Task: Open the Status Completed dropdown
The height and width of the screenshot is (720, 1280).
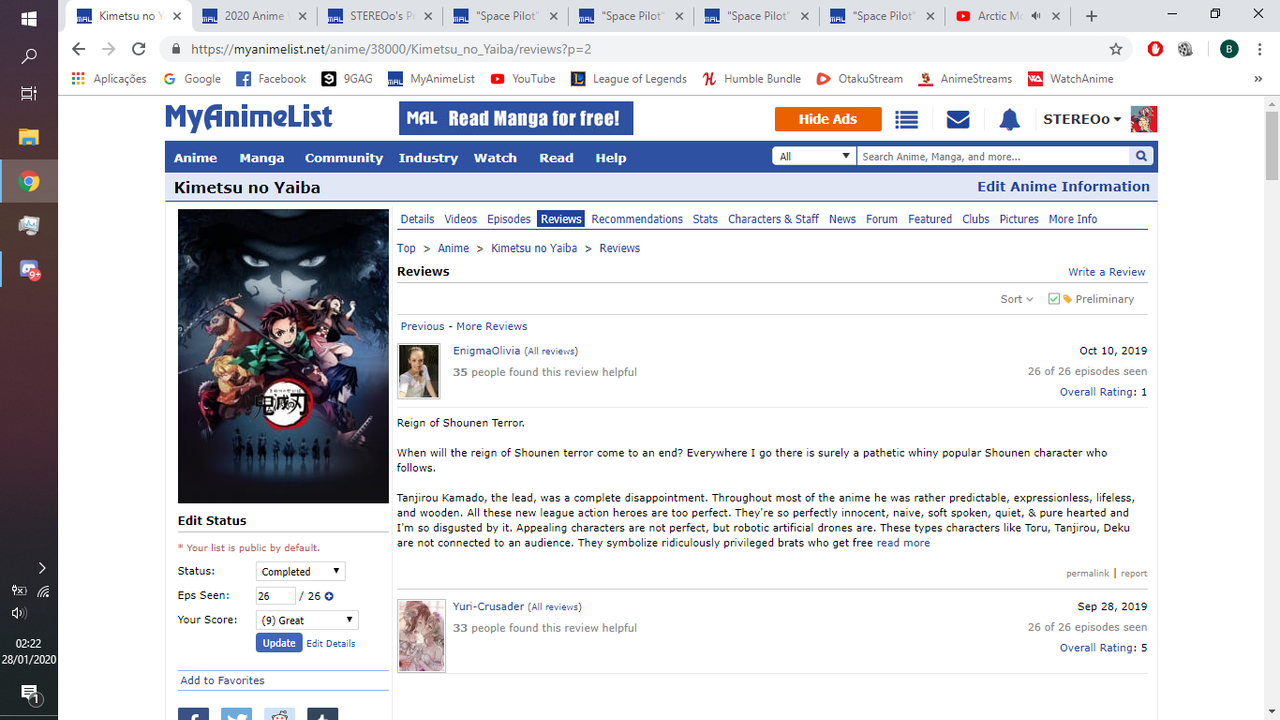Action: (x=300, y=571)
